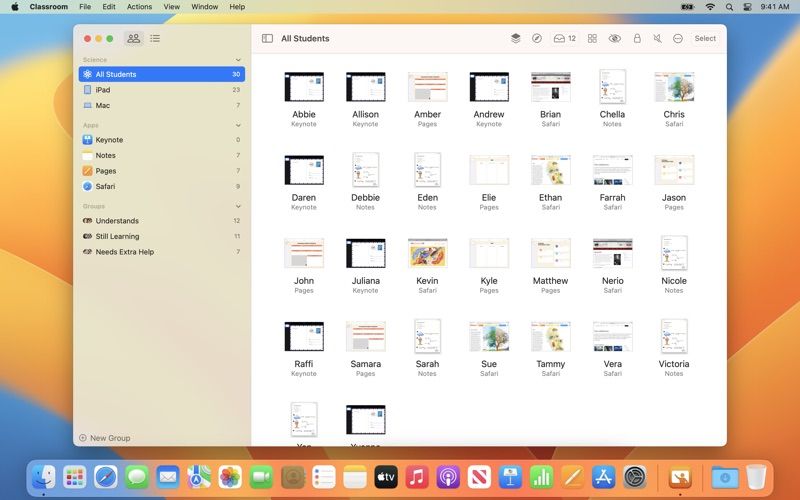The width and height of the screenshot is (800, 500).
Task: Select Elie's Pages screen thumbnail
Action: (489, 170)
